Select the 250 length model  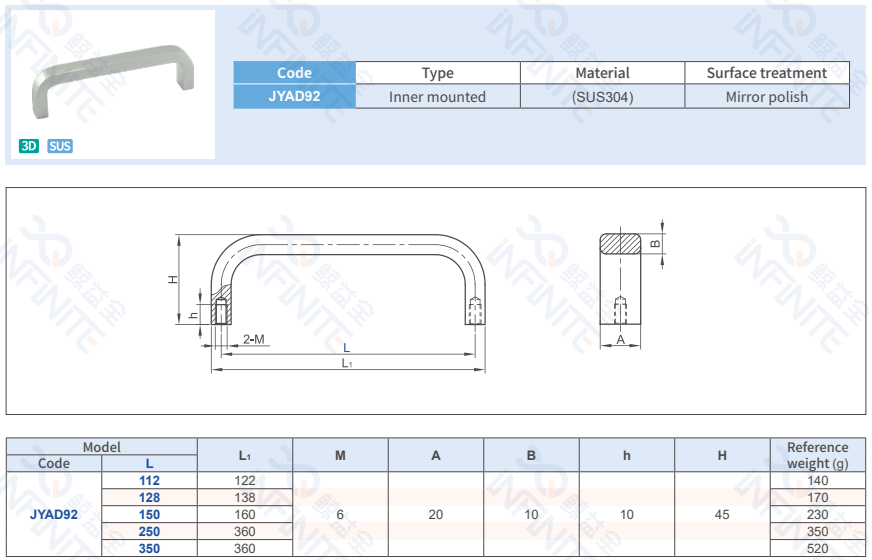coord(149,532)
